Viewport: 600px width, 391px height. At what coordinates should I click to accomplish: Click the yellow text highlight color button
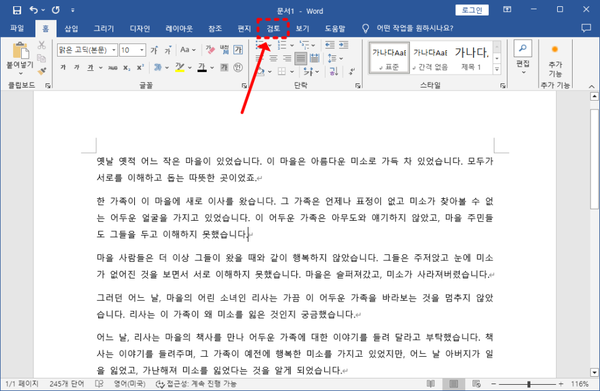click(179, 67)
